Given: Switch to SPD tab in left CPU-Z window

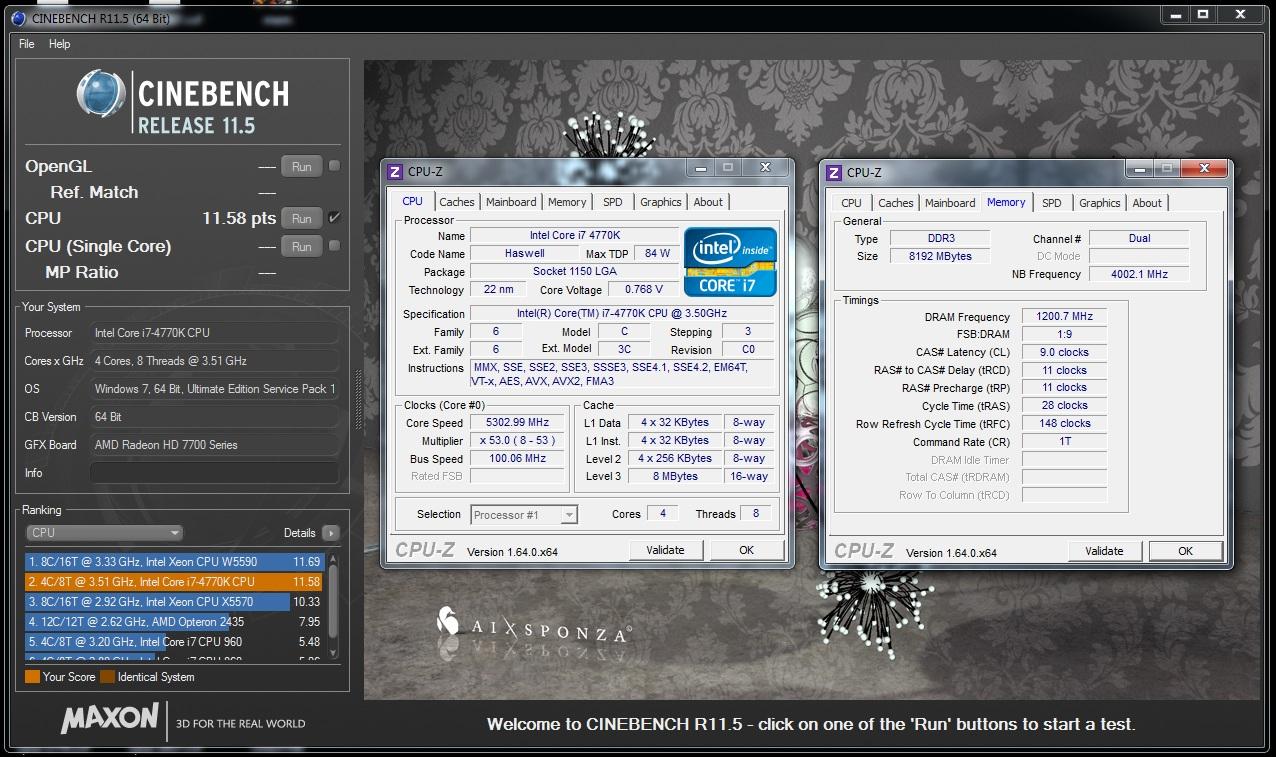Looking at the screenshot, I should (613, 202).
